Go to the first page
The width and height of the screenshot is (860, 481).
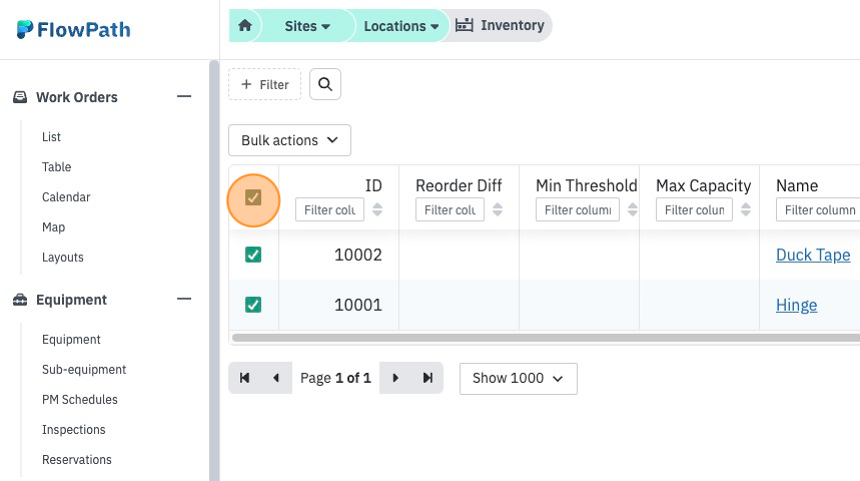tap(245, 378)
